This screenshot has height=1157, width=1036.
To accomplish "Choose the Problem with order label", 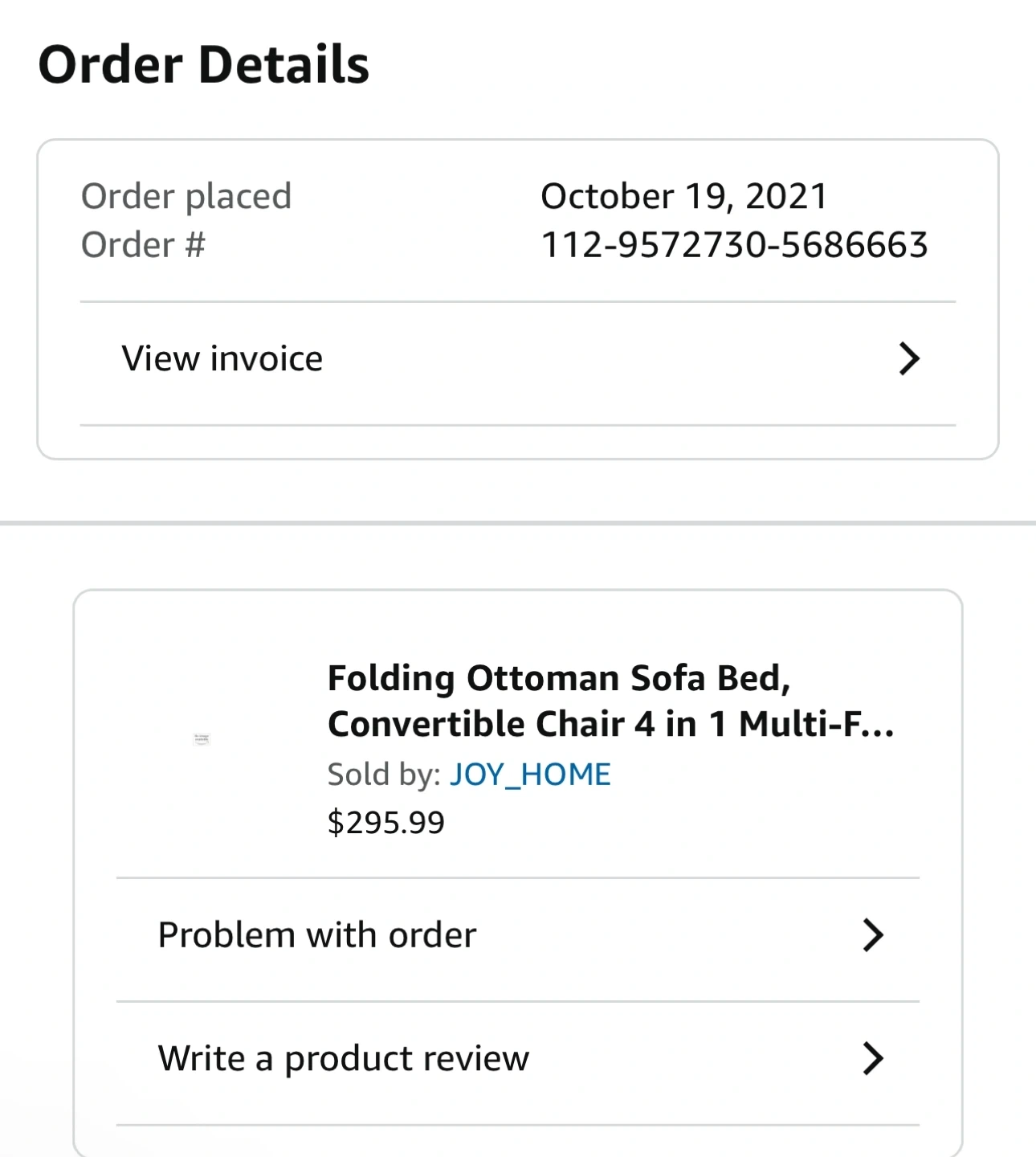I will pos(317,935).
